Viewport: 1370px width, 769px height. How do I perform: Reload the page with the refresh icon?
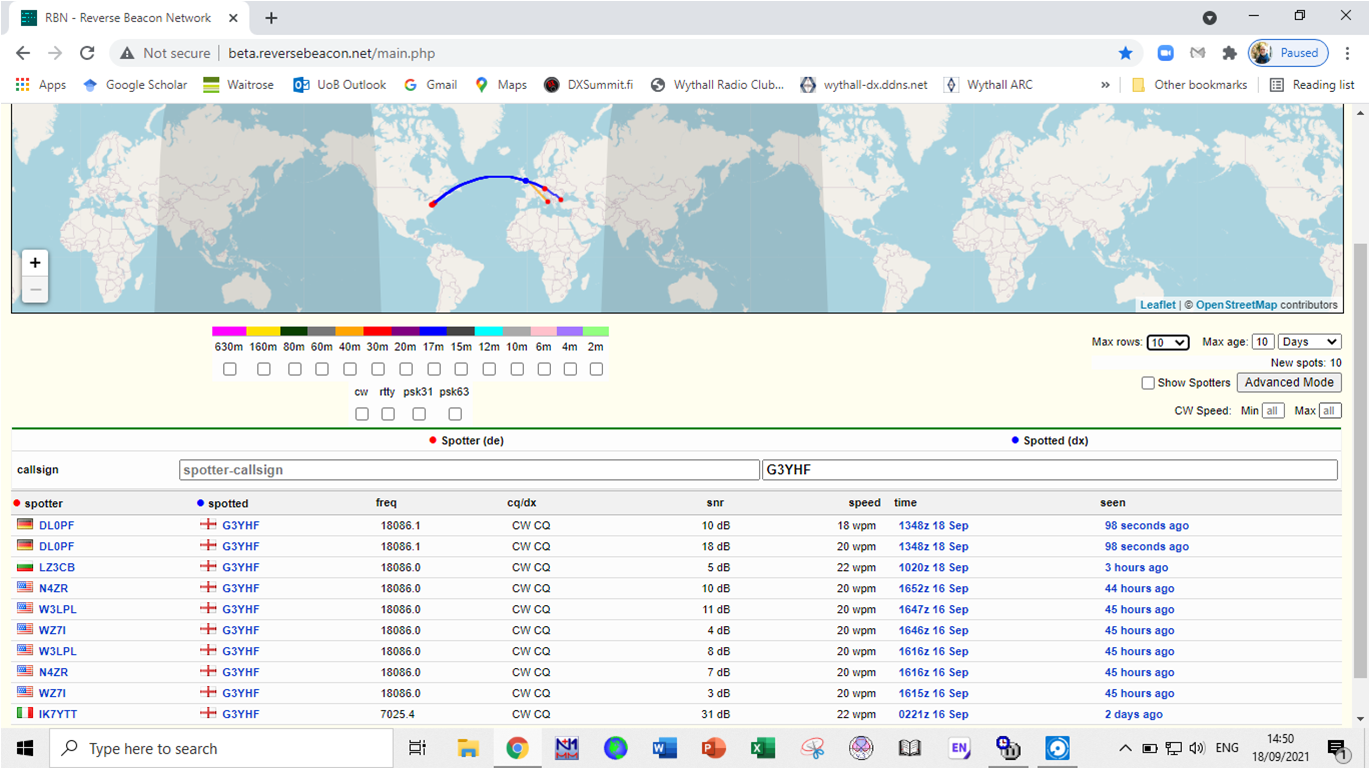pyautogui.click(x=87, y=53)
